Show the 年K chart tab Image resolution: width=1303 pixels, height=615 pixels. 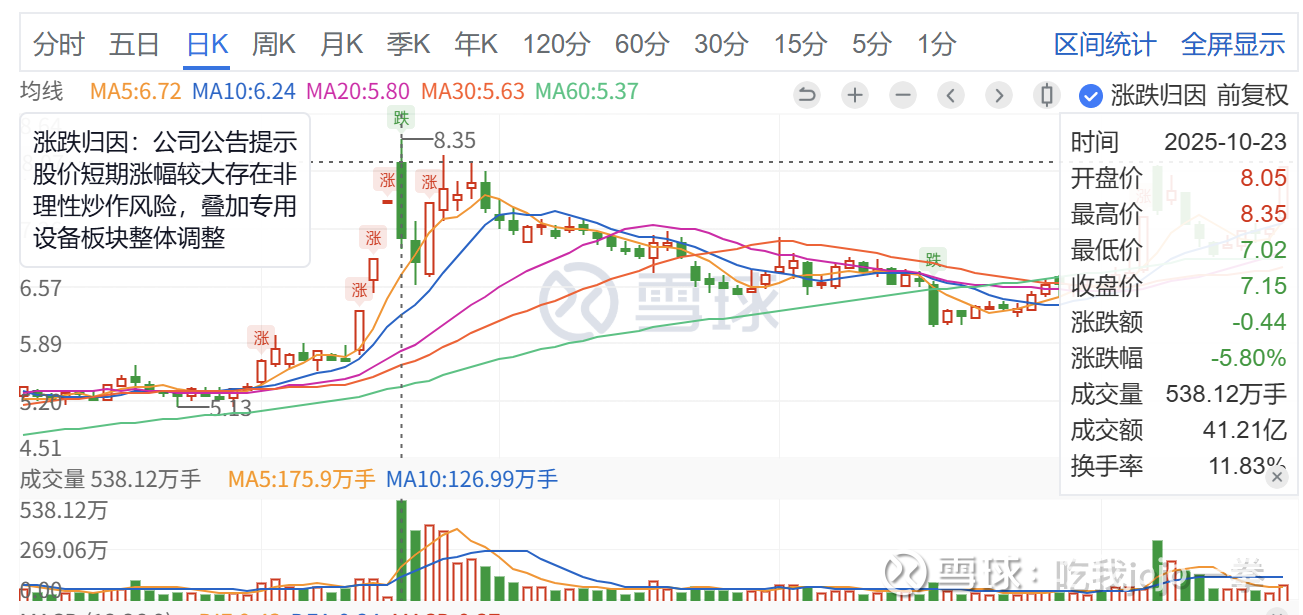[x=476, y=44]
